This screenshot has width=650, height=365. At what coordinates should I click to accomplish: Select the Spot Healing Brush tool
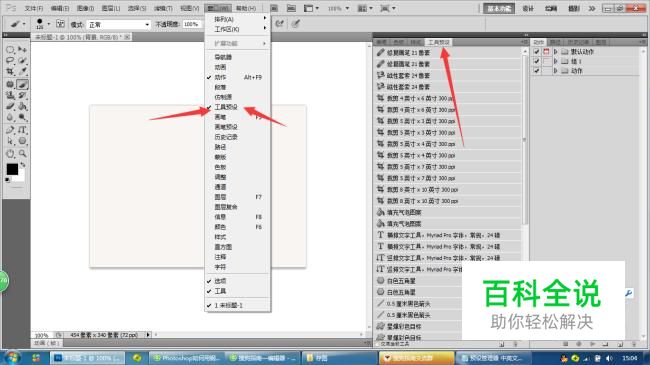coord(10,85)
